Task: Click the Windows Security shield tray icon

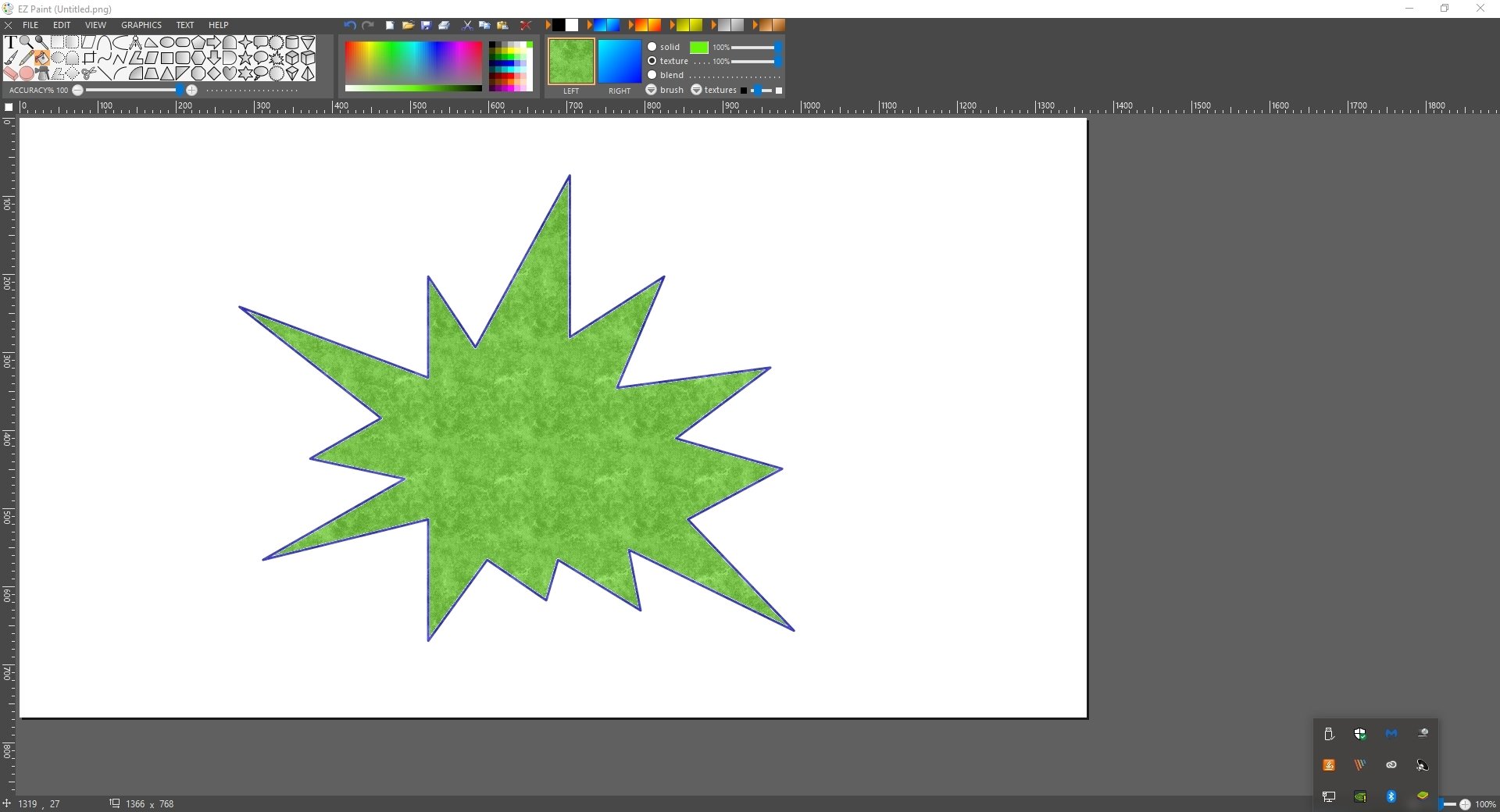Action: click(x=1360, y=734)
